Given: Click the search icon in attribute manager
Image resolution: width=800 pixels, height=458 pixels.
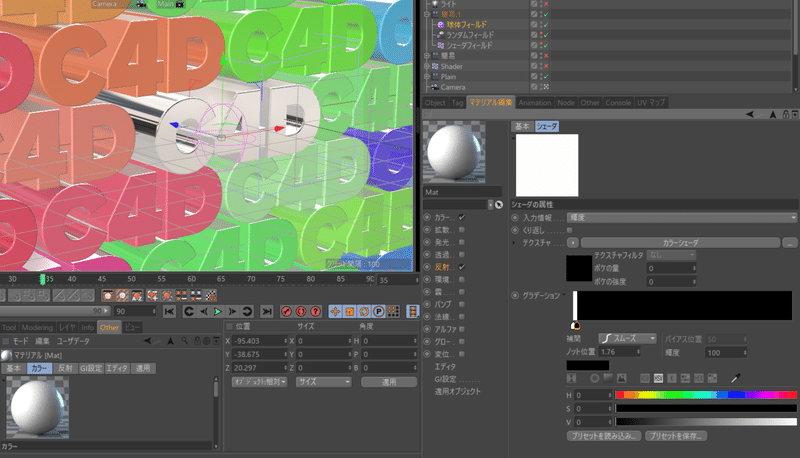Looking at the screenshot, I should coord(185,341).
